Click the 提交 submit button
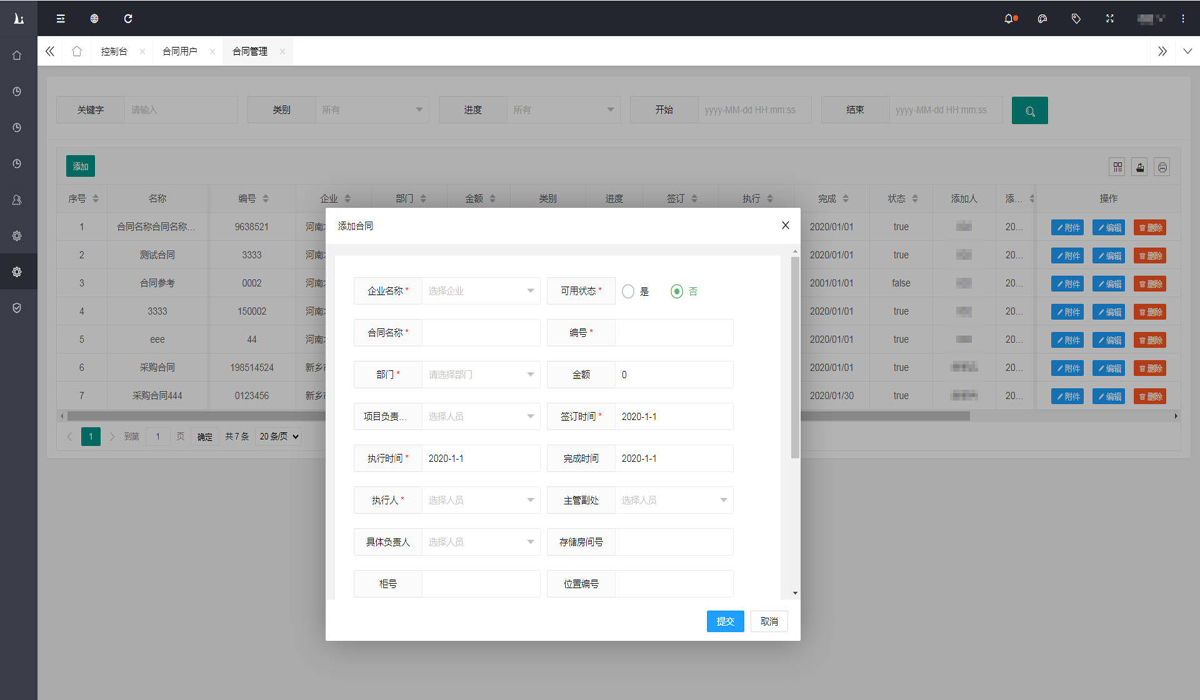The height and width of the screenshot is (700, 1200). point(725,621)
